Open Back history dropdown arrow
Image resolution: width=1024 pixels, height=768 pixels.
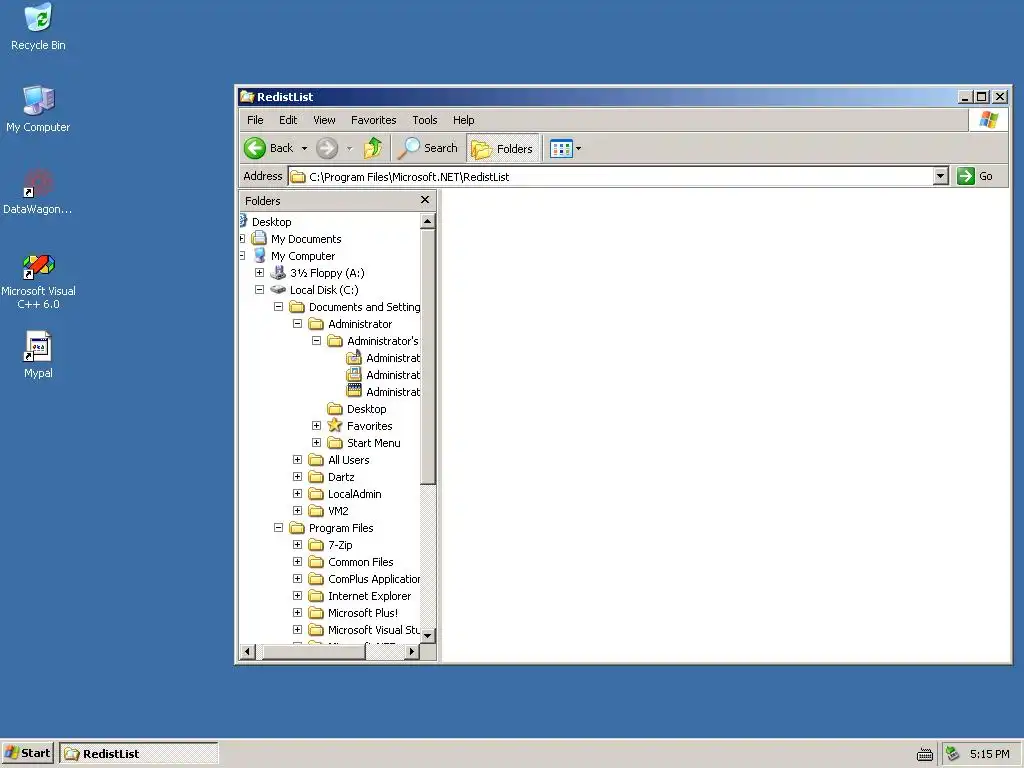[x=304, y=148]
